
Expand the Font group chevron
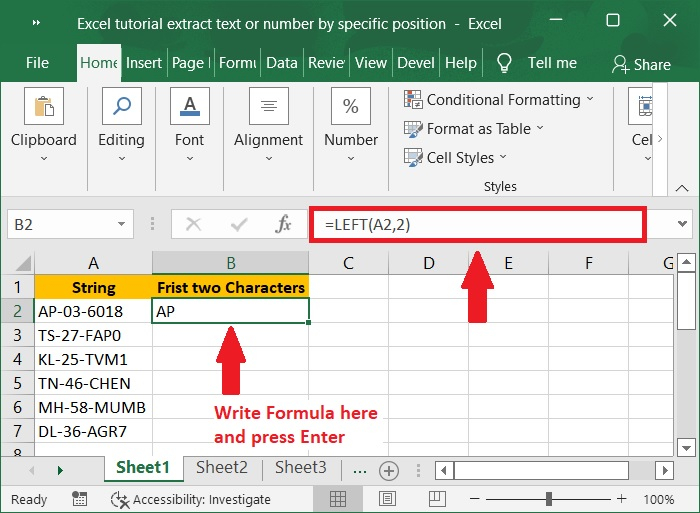pyautogui.click(x=190, y=158)
